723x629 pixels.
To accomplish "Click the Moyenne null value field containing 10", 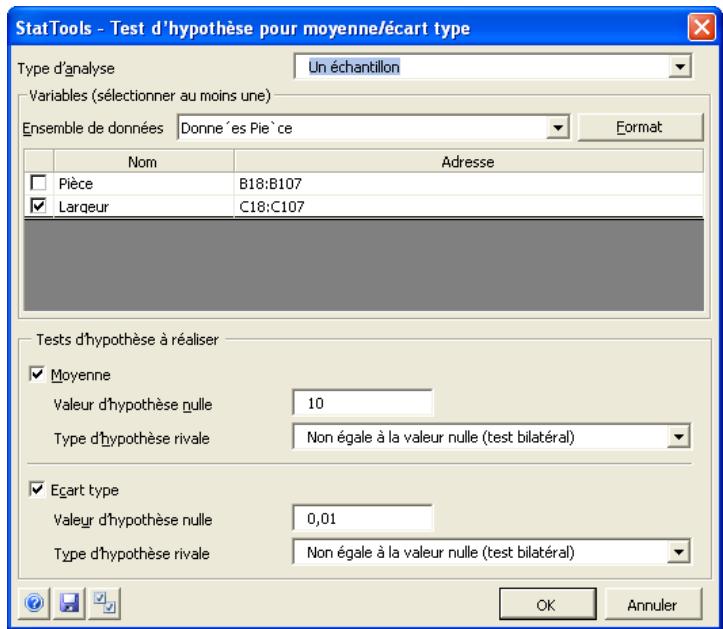I will [363, 403].
